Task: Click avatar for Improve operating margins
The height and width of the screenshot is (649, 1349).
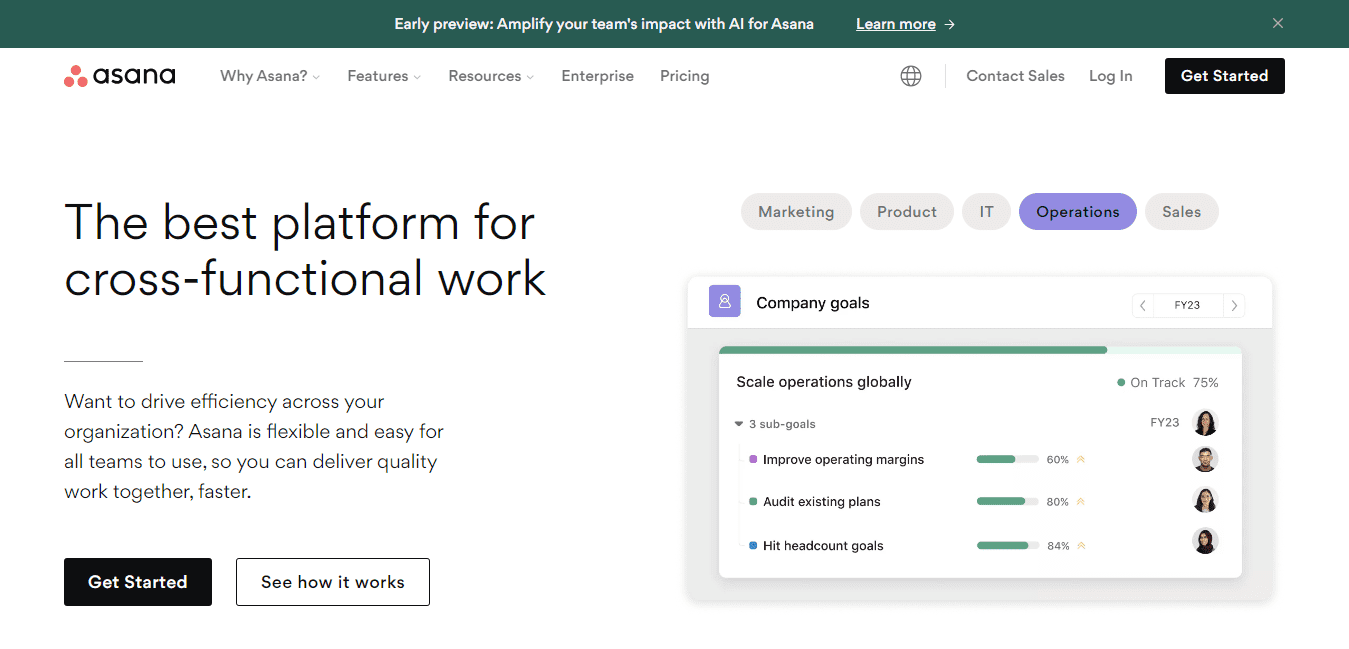Action: 1206,460
